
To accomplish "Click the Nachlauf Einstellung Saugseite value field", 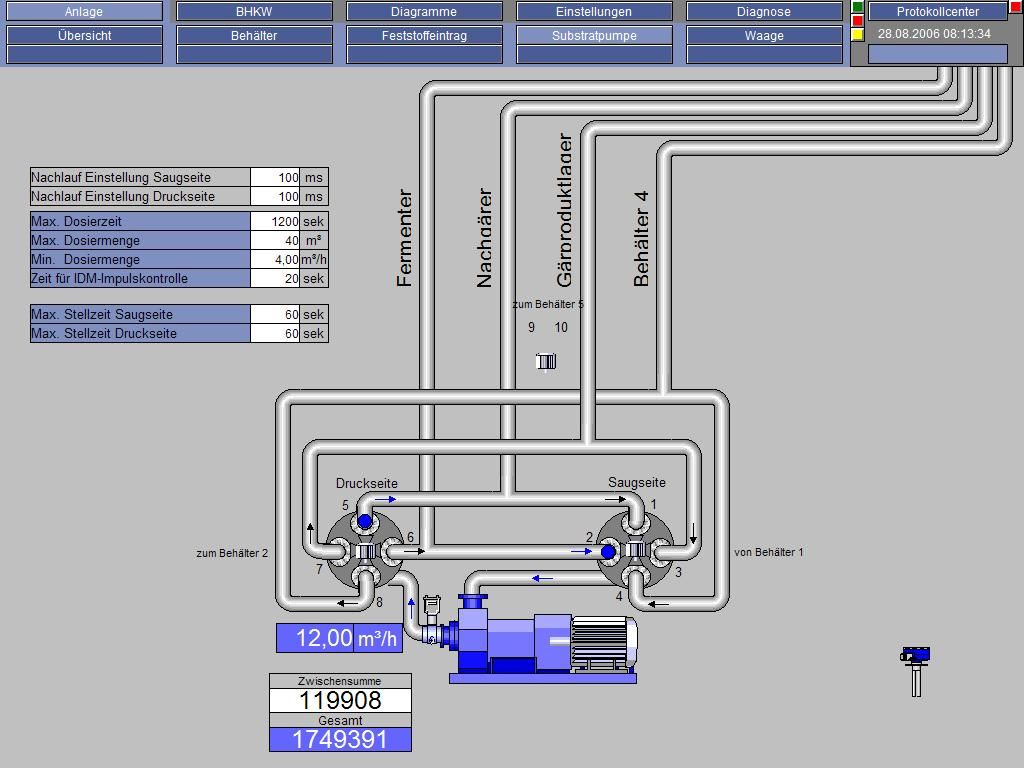I will coord(275,177).
